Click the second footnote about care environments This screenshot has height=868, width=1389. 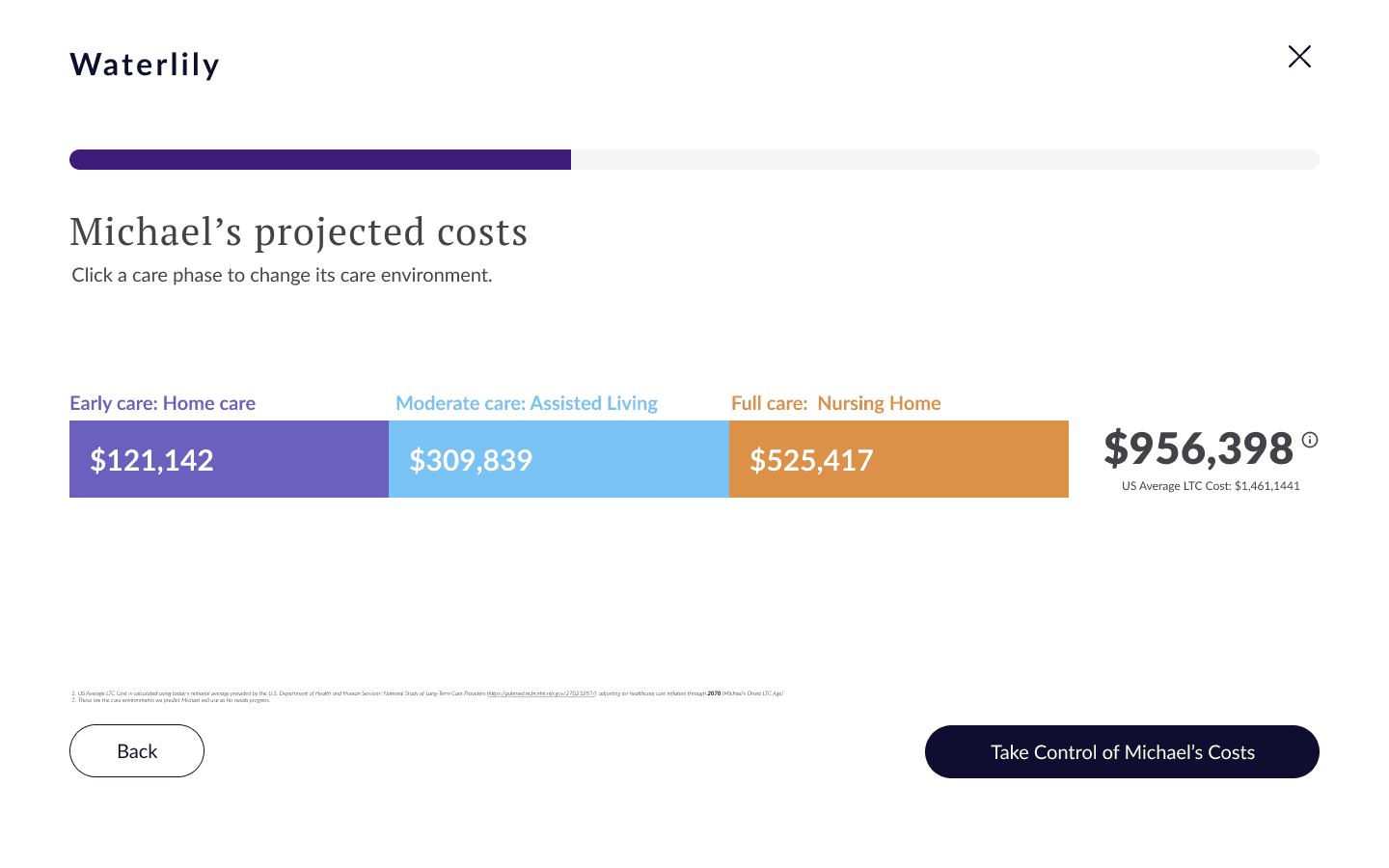click(174, 700)
